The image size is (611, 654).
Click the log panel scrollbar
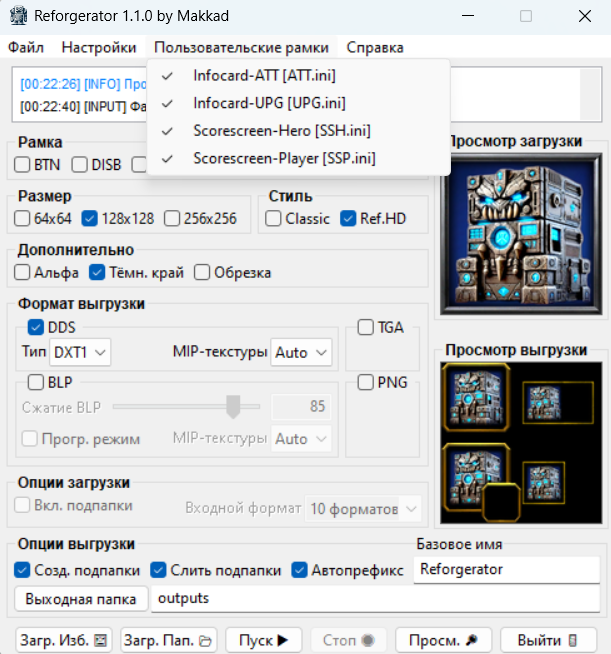click(x=590, y=94)
